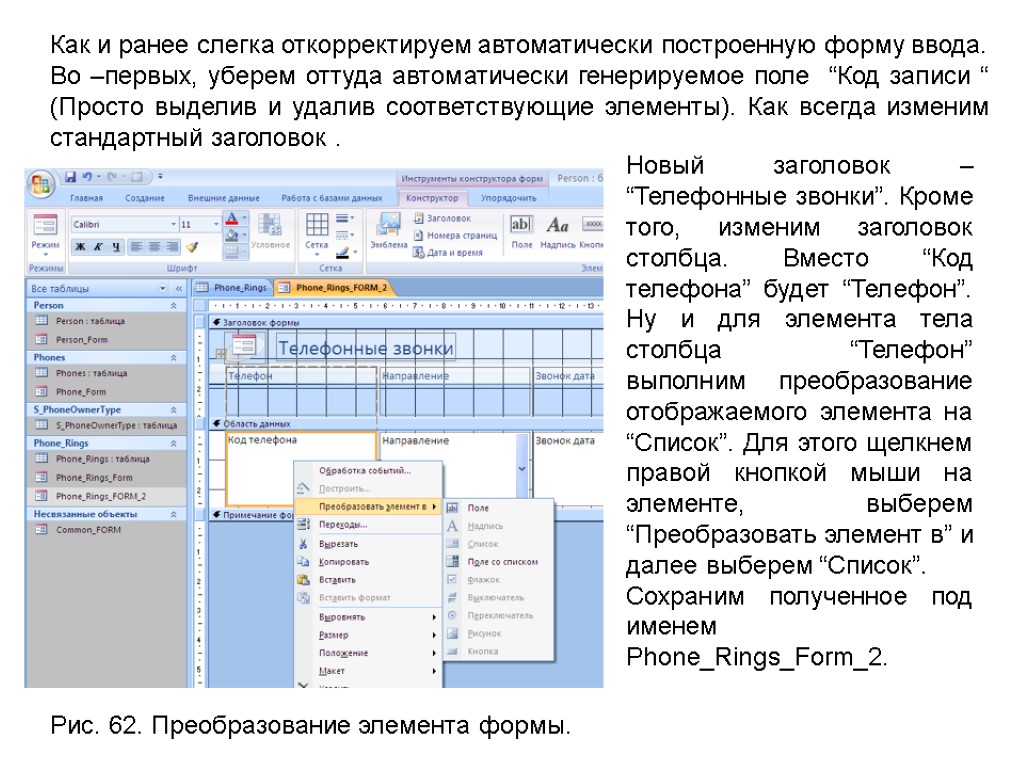Select the Поле text box control
The width and height of the screenshot is (1024, 768).
pos(521,231)
